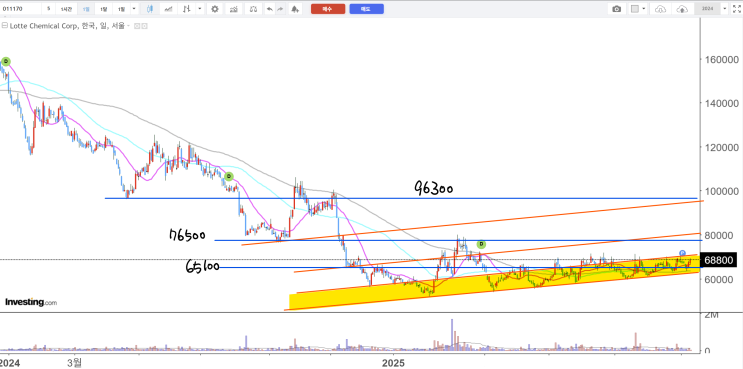Click the 96300 annotation text
This screenshot has height=369, width=743.
[x=433, y=189]
